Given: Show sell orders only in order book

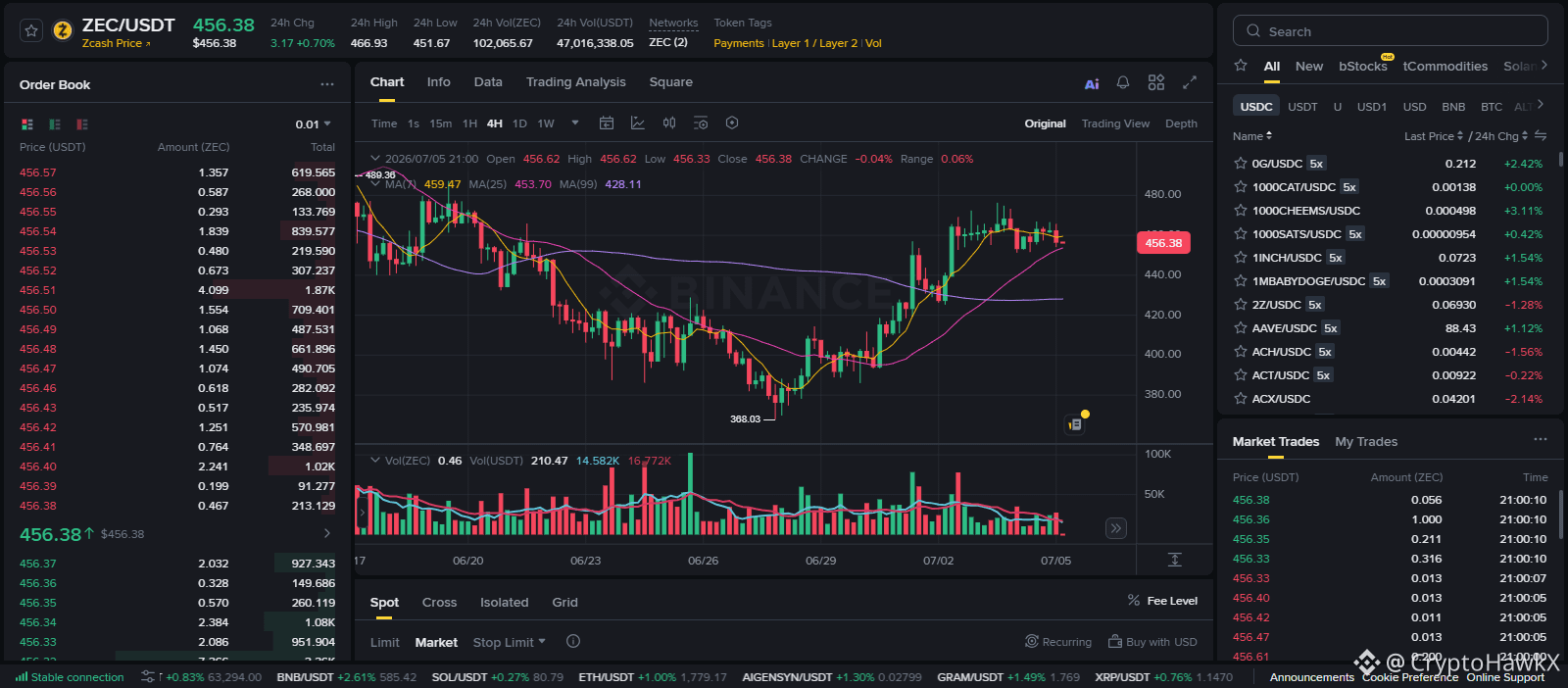Looking at the screenshot, I should coord(82,124).
